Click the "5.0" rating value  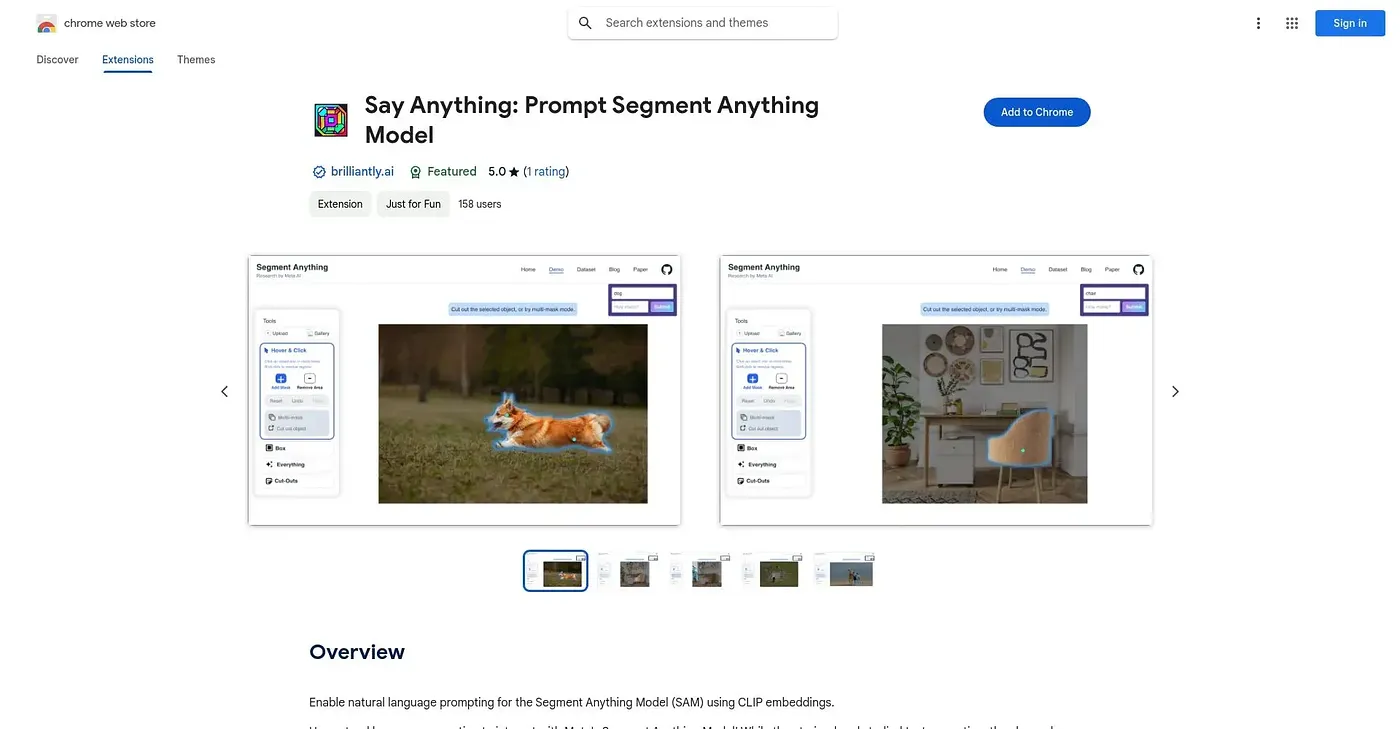[x=497, y=172]
